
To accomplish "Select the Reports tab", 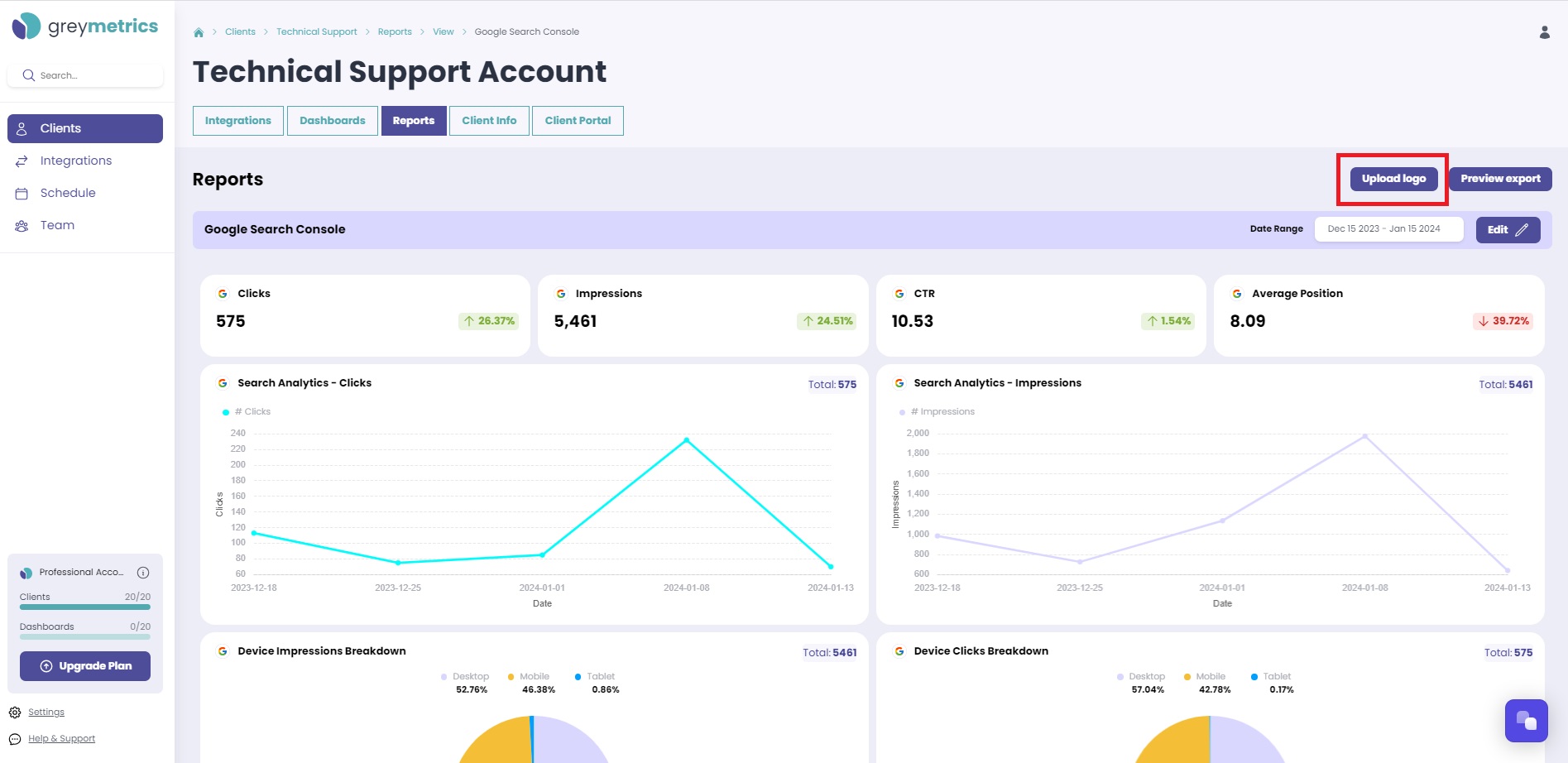I will (x=414, y=121).
